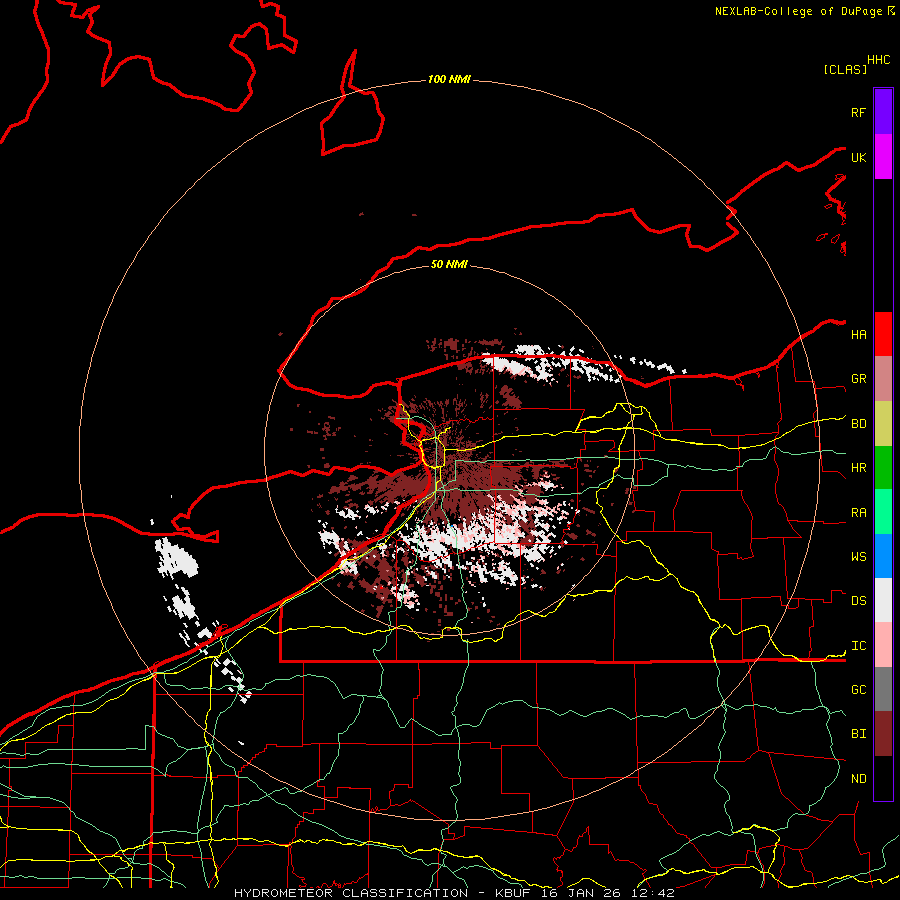Image resolution: width=900 pixels, height=900 pixels.
Task: Click the GR legend label text
Action: pos(858,379)
